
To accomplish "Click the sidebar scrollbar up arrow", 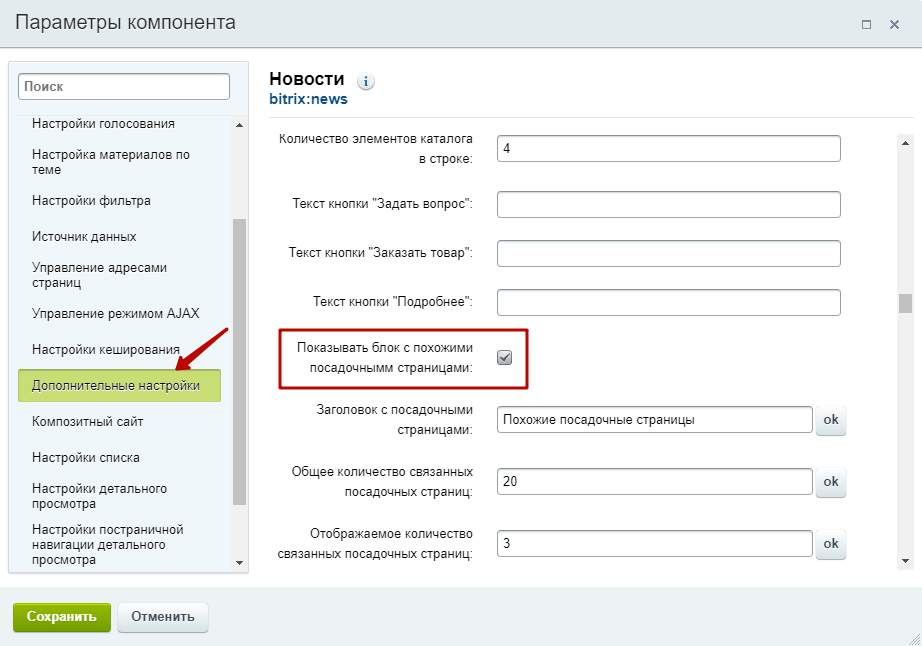I will (x=239, y=125).
